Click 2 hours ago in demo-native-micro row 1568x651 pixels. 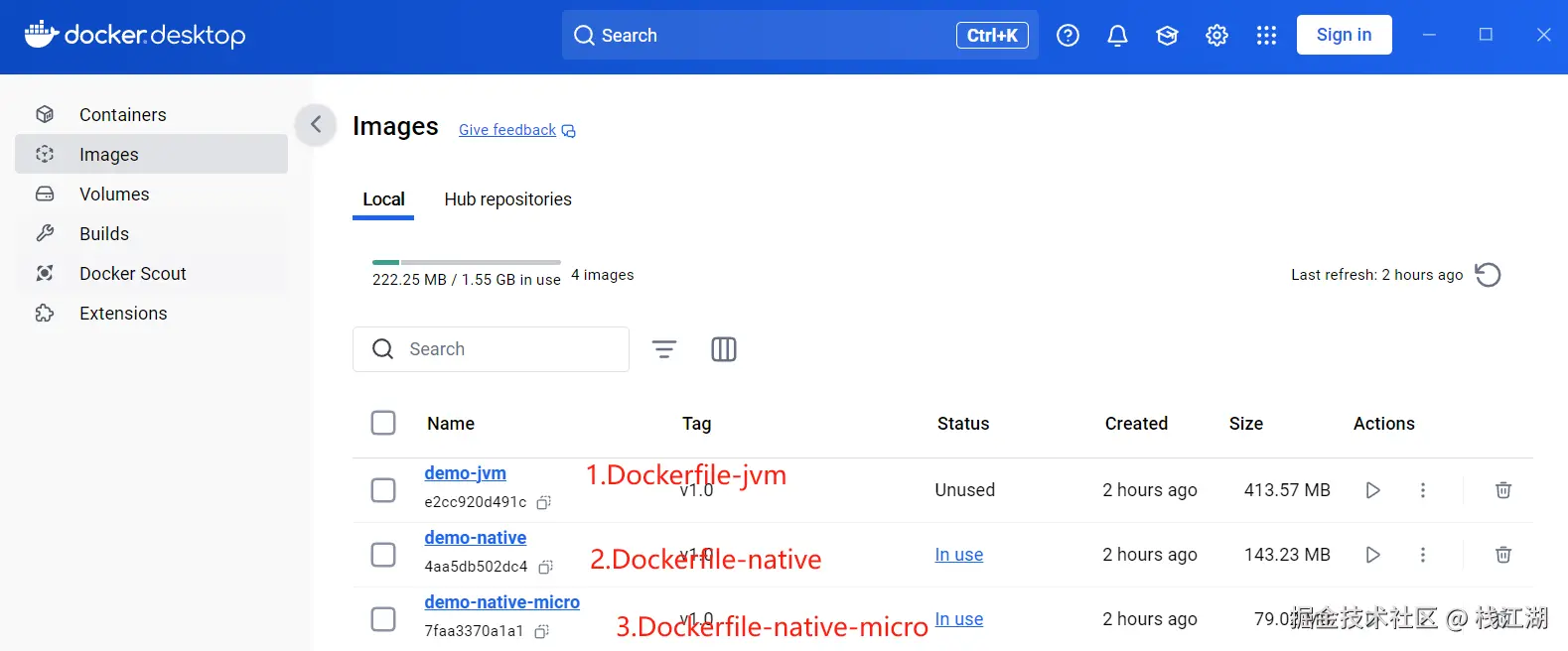click(x=1150, y=619)
